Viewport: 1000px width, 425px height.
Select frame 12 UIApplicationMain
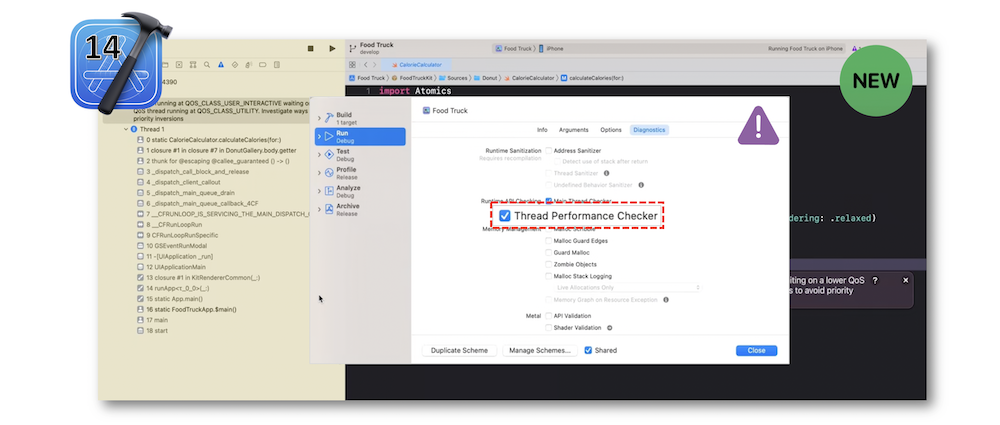[x=172, y=267]
